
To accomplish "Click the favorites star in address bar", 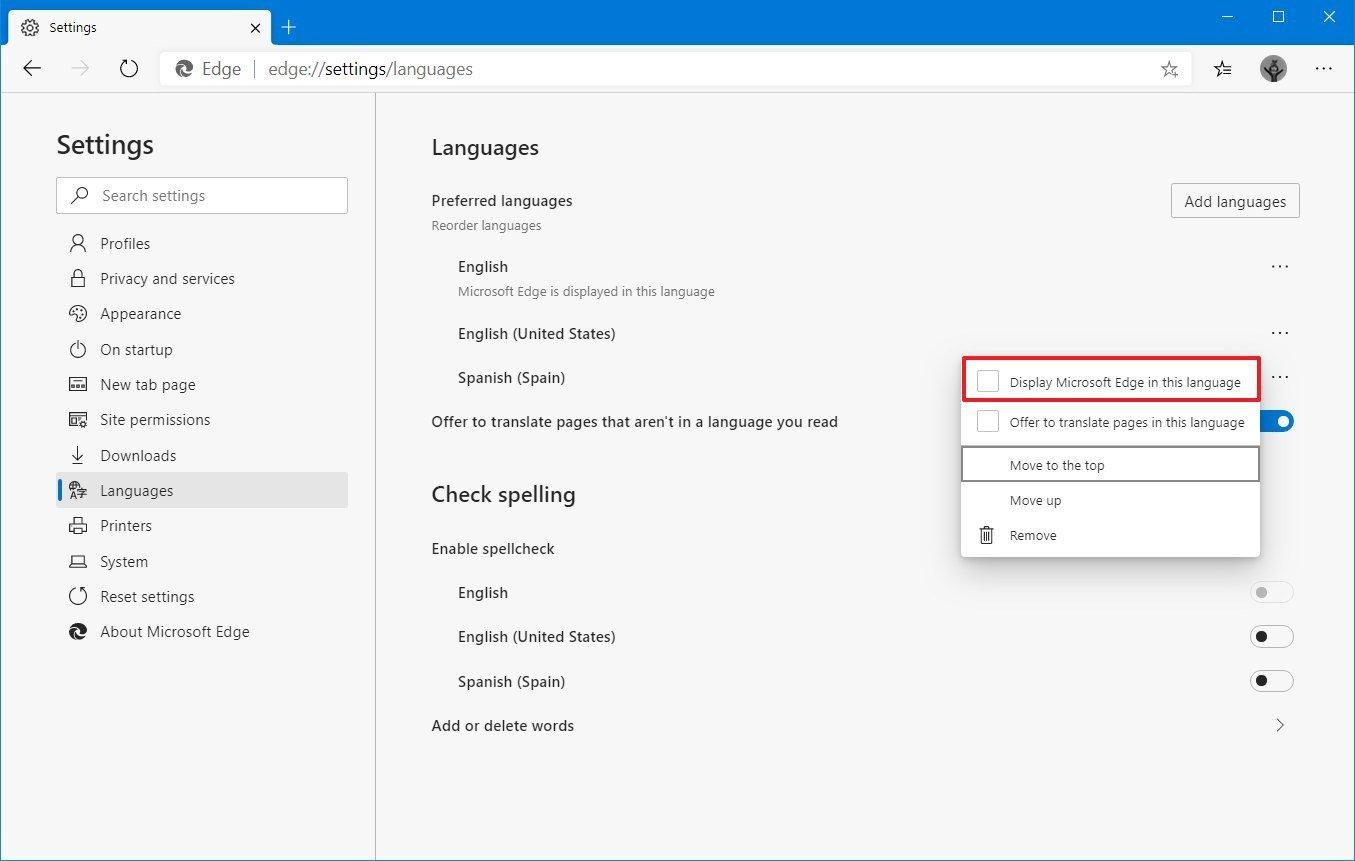I will pyautogui.click(x=1169, y=68).
